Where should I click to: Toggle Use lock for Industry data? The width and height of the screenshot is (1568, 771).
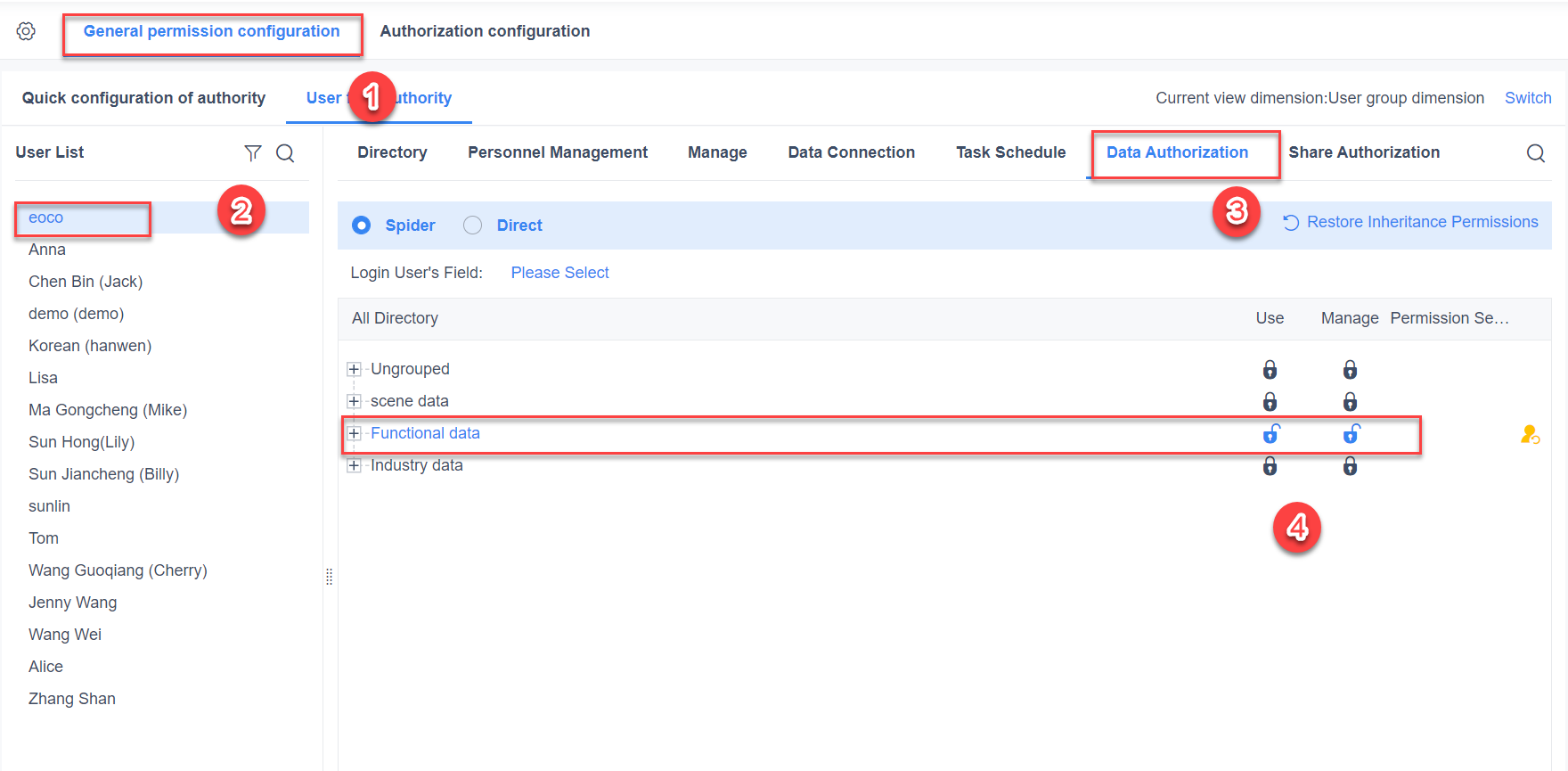pos(1270,465)
